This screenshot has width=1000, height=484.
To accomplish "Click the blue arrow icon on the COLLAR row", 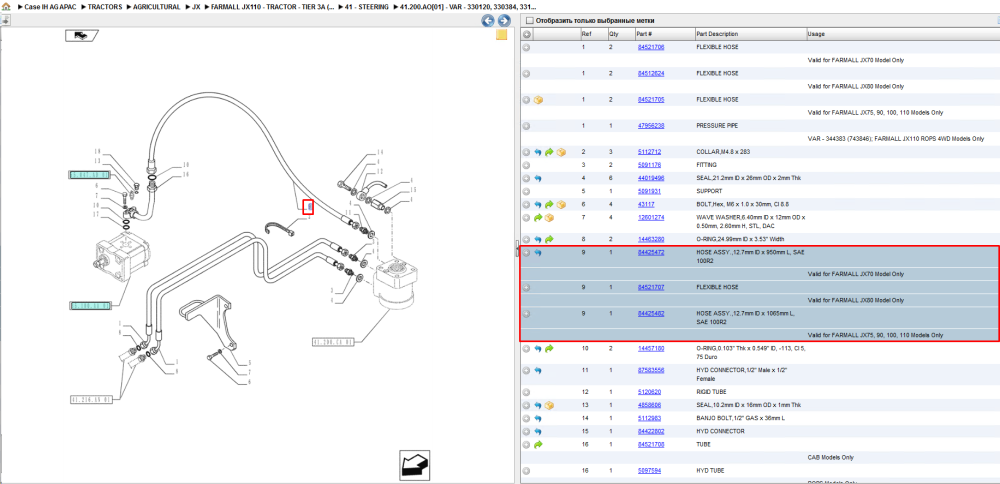I will pos(538,152).
